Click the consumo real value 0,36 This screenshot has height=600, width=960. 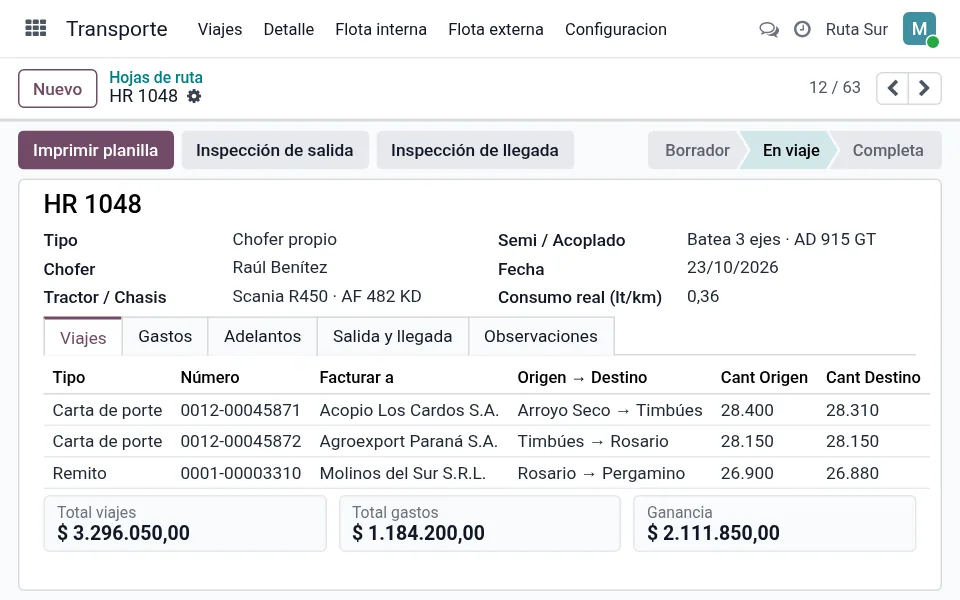pyautogui.click(x=703, y=296)
